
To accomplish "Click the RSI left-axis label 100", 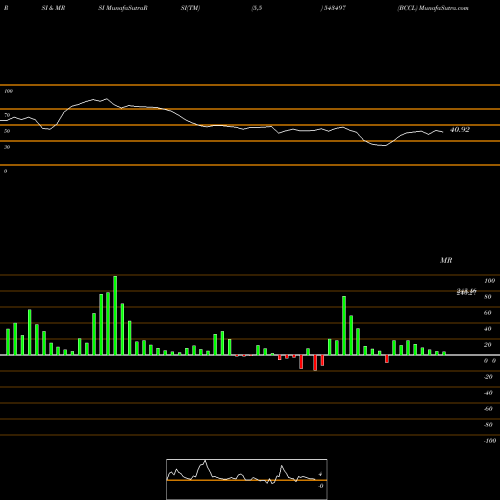I will 8,91.
